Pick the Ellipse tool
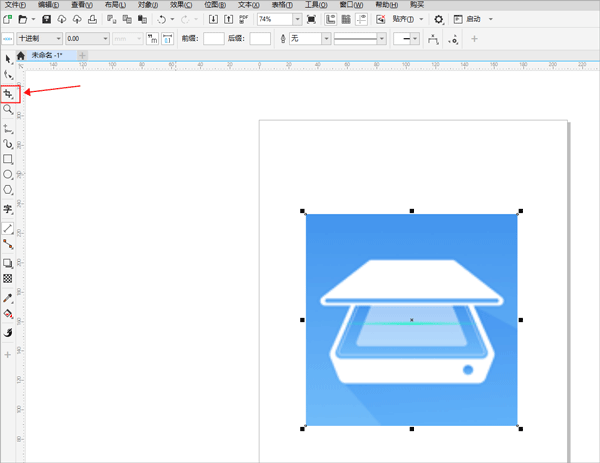 (x=8, y=175)
